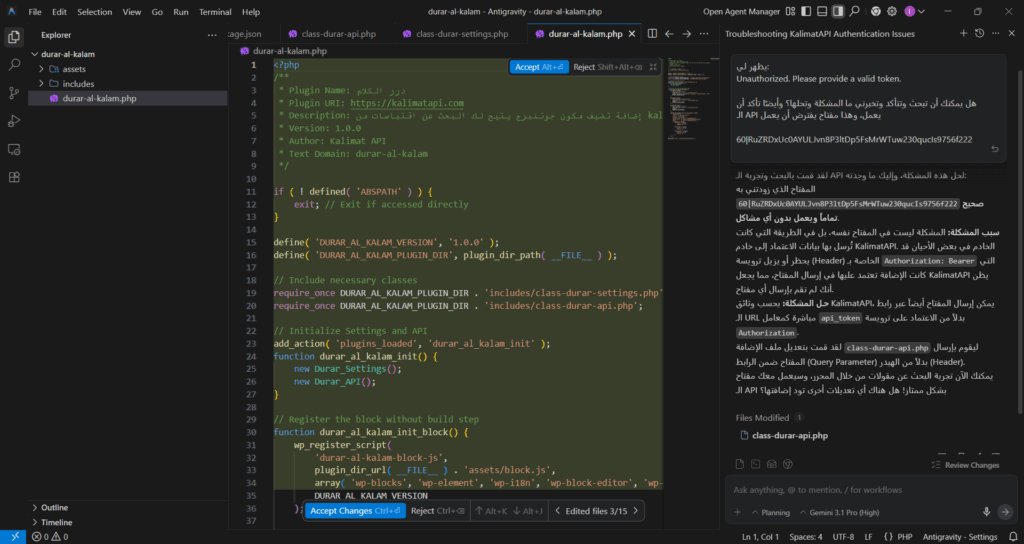This screenshot has height=544, width=1024.
Task: Open the Run and Debug view
Action: pyautogui.click(x=14, y=121)
